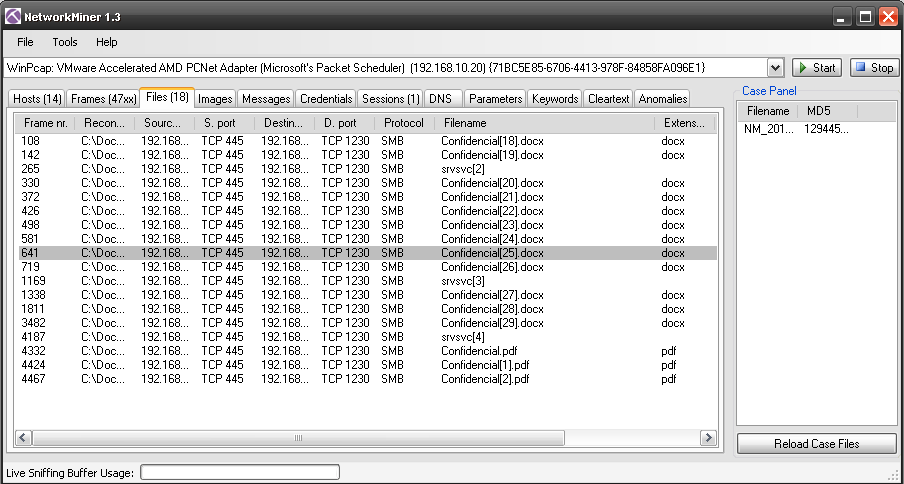Open the File menu
The height and width of the screenshot is (484, 904).
point(25,42)
